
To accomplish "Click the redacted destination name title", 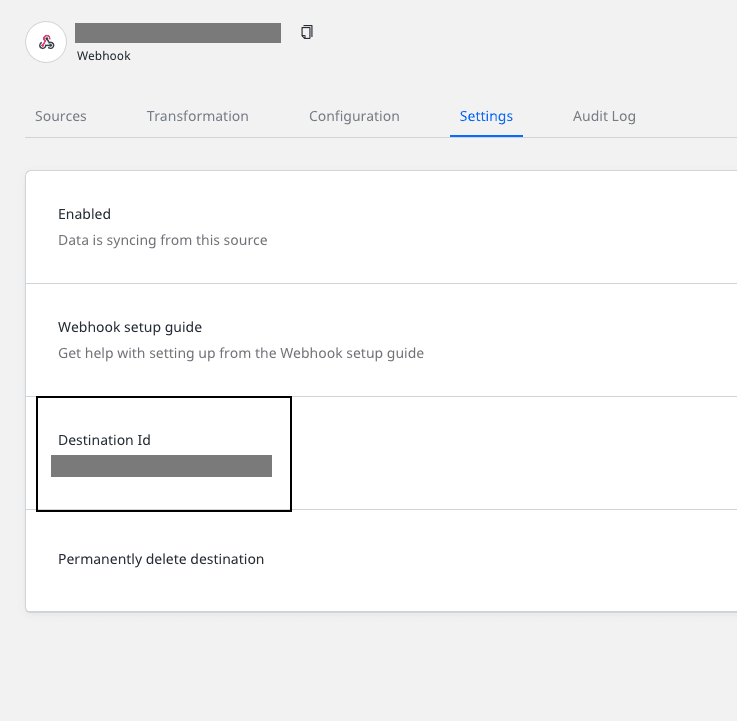I will pyautogui.click(x=178, y=32).
